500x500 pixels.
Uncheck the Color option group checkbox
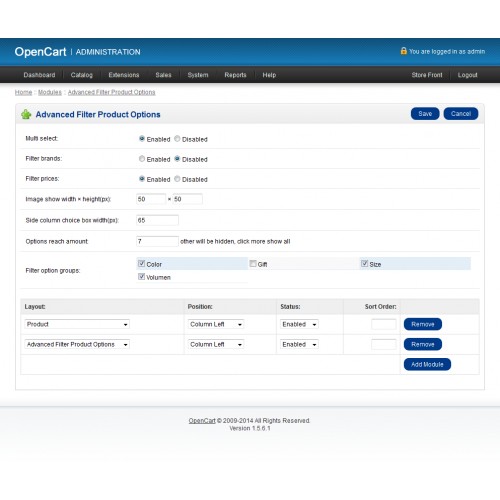(x=141, y=264)
